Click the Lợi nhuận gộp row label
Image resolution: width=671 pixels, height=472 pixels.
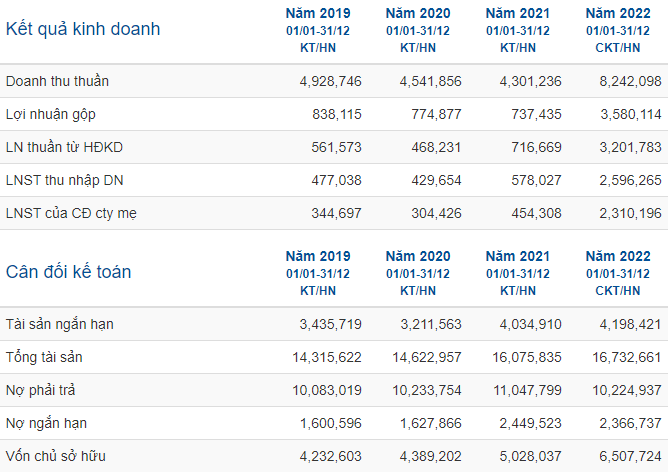(x=50, y=115)
